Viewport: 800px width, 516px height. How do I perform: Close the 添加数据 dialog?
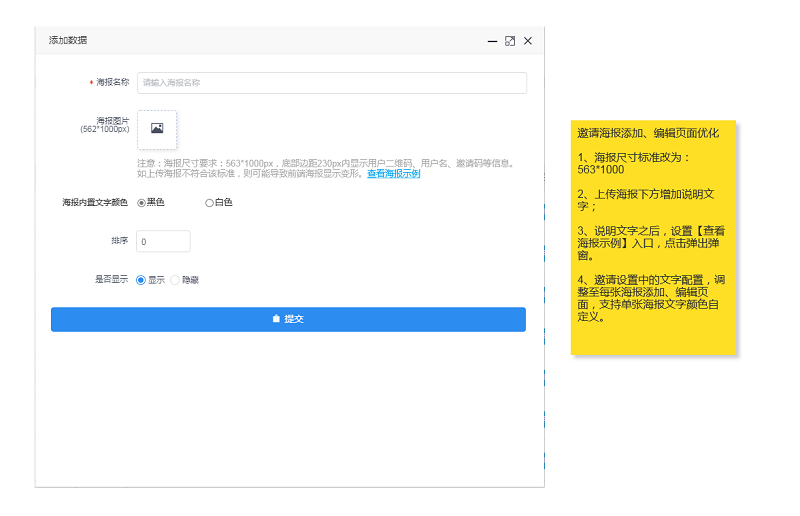click(x=528, y=41)
